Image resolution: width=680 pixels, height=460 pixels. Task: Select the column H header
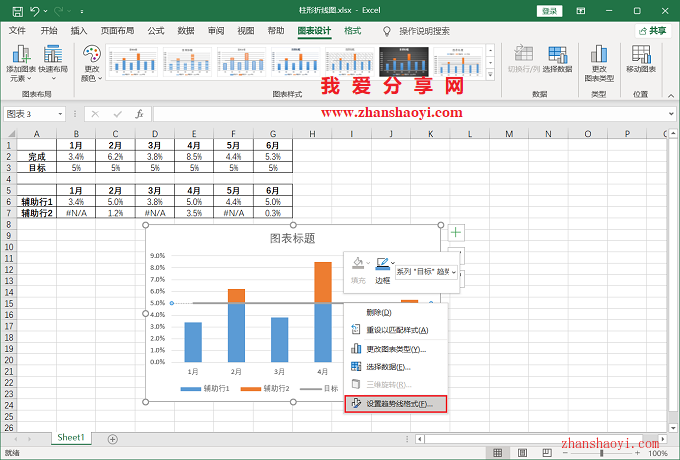[x=312, y=134]
